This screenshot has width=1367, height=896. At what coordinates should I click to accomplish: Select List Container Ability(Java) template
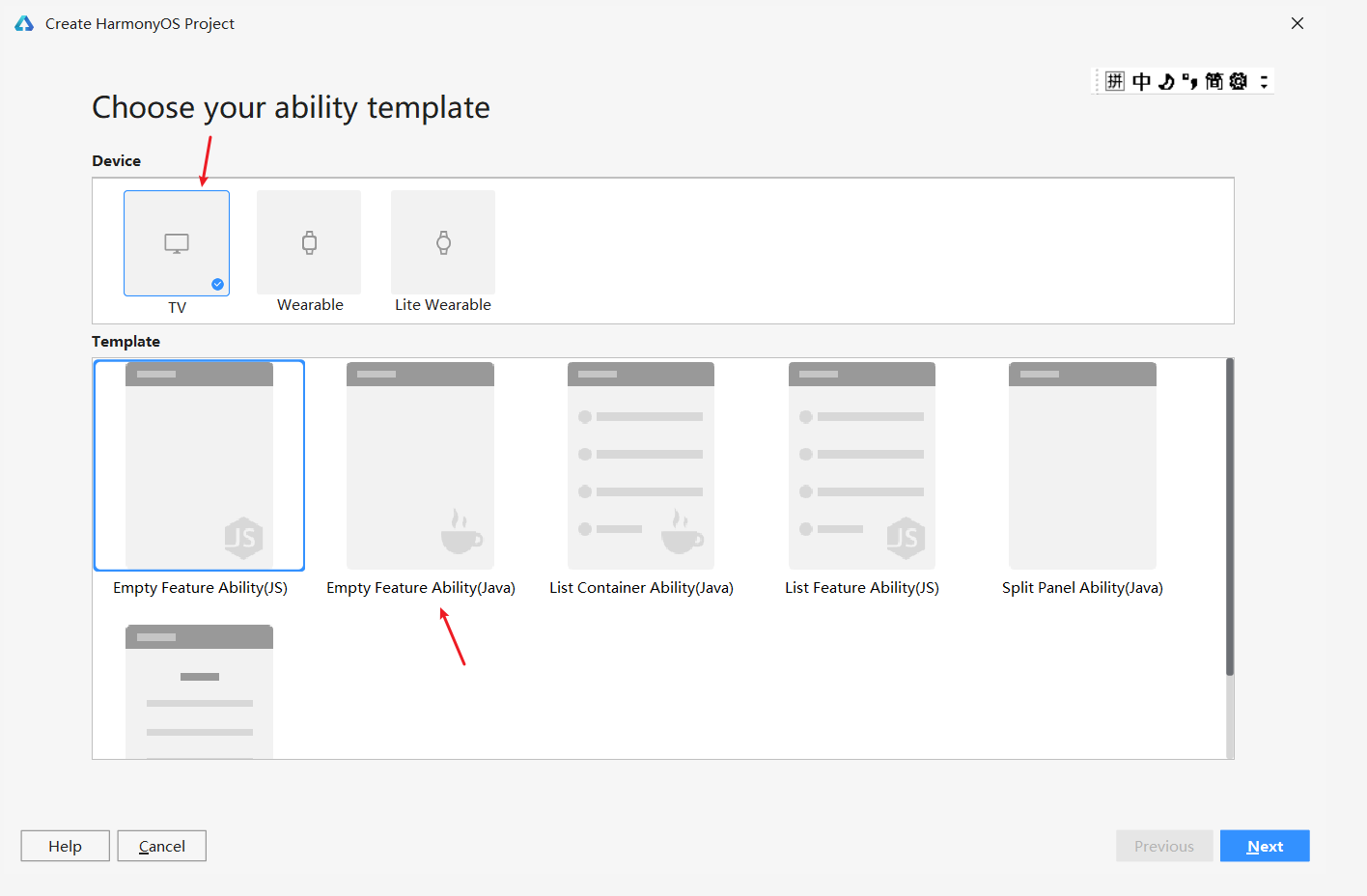coord(641,465)
